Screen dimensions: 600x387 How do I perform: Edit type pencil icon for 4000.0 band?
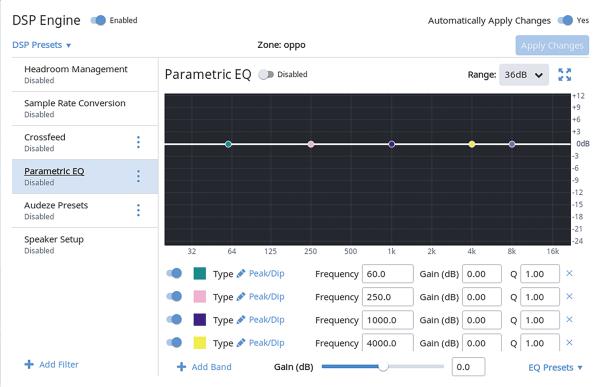[241, 342]
